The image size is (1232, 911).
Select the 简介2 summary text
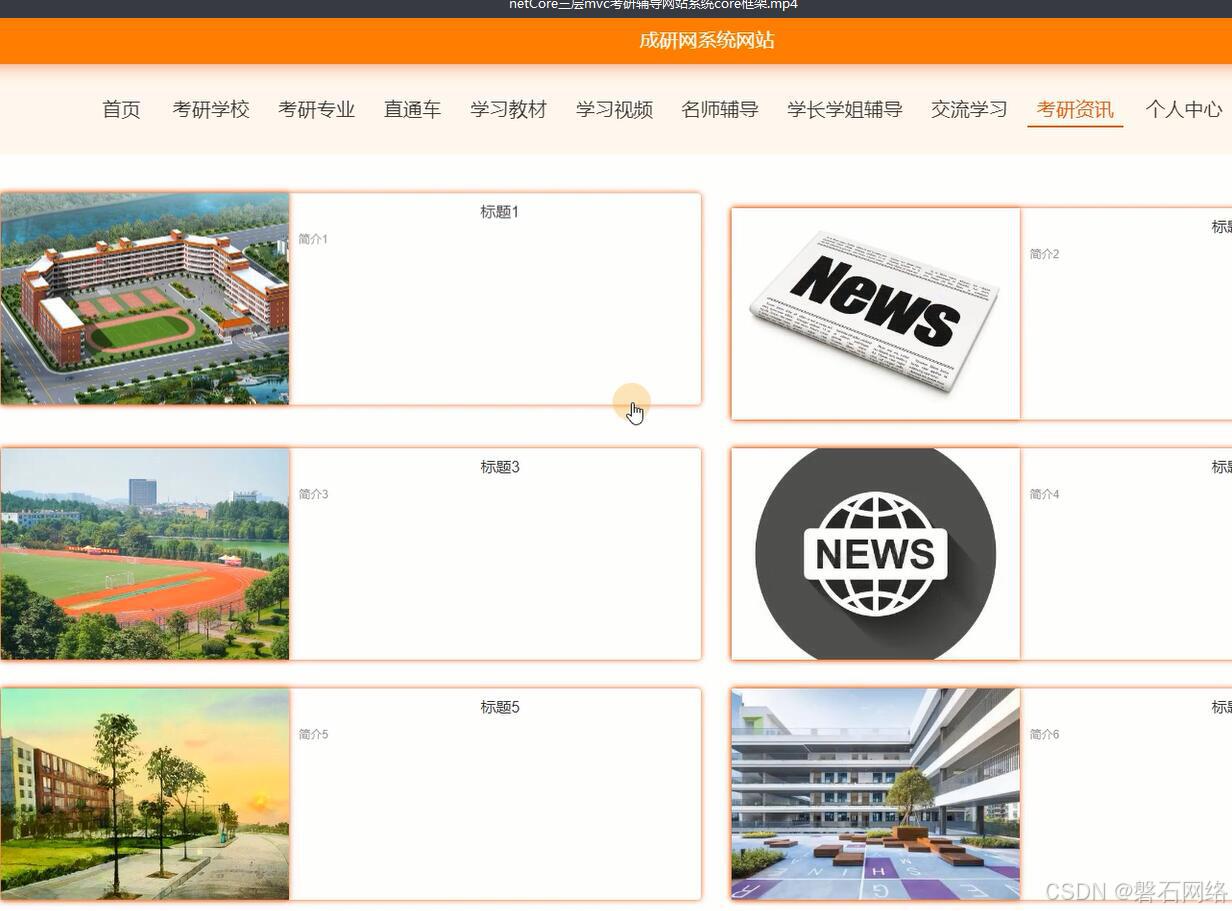[x=1045, y=254]
